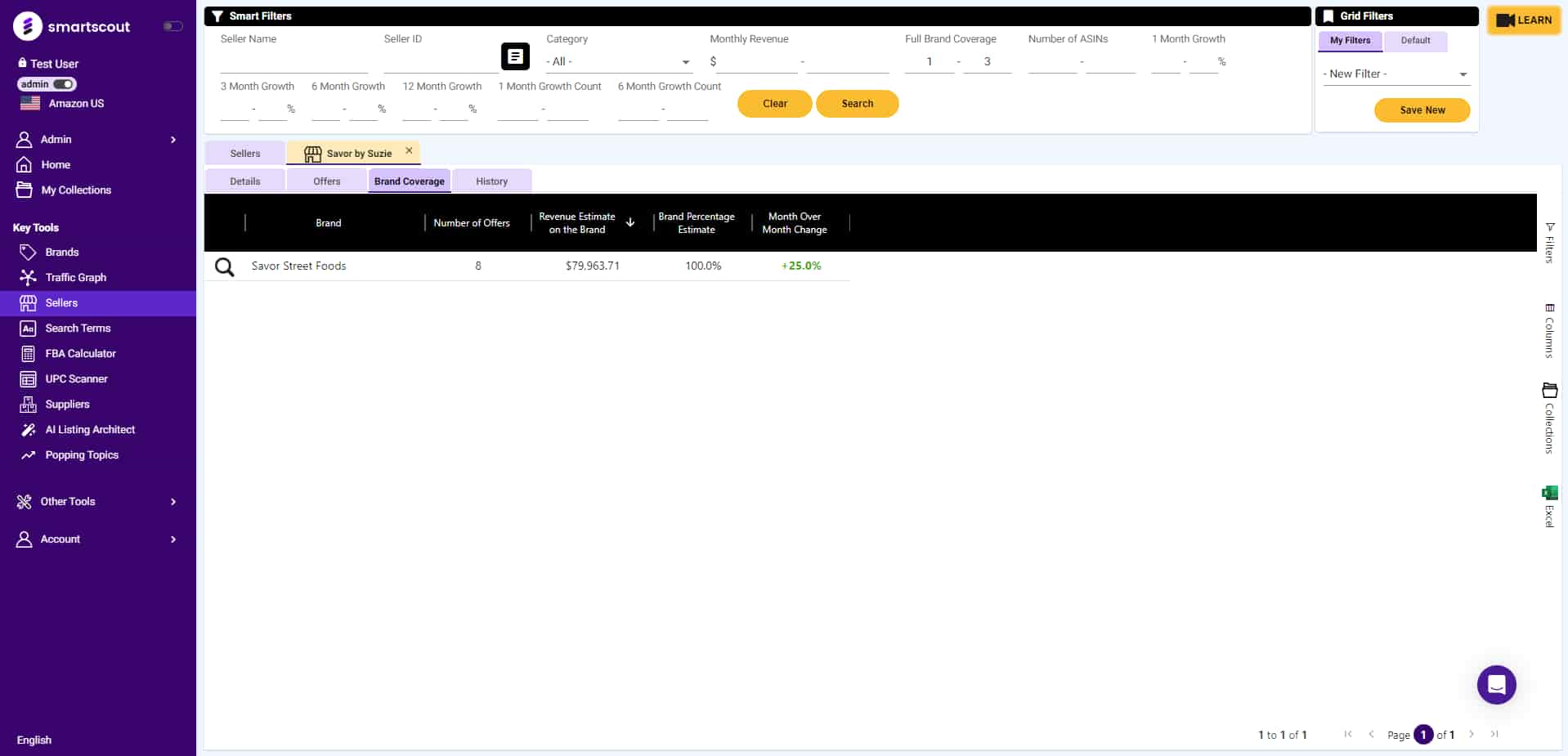Switch to the My Filters tab
The image size is (1568, 756).
coord(1350,40)
